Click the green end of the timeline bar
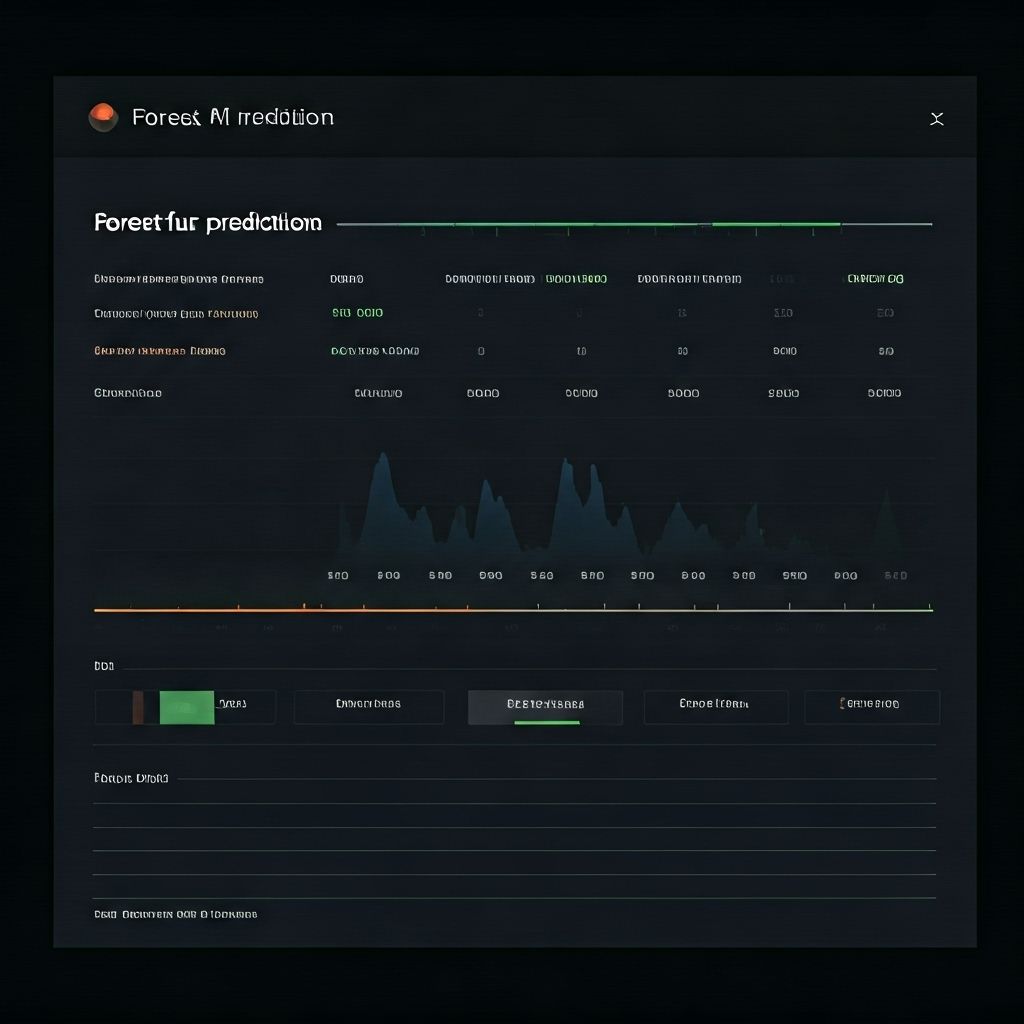Screen dimensions: 1024x1024 (900, 609)
